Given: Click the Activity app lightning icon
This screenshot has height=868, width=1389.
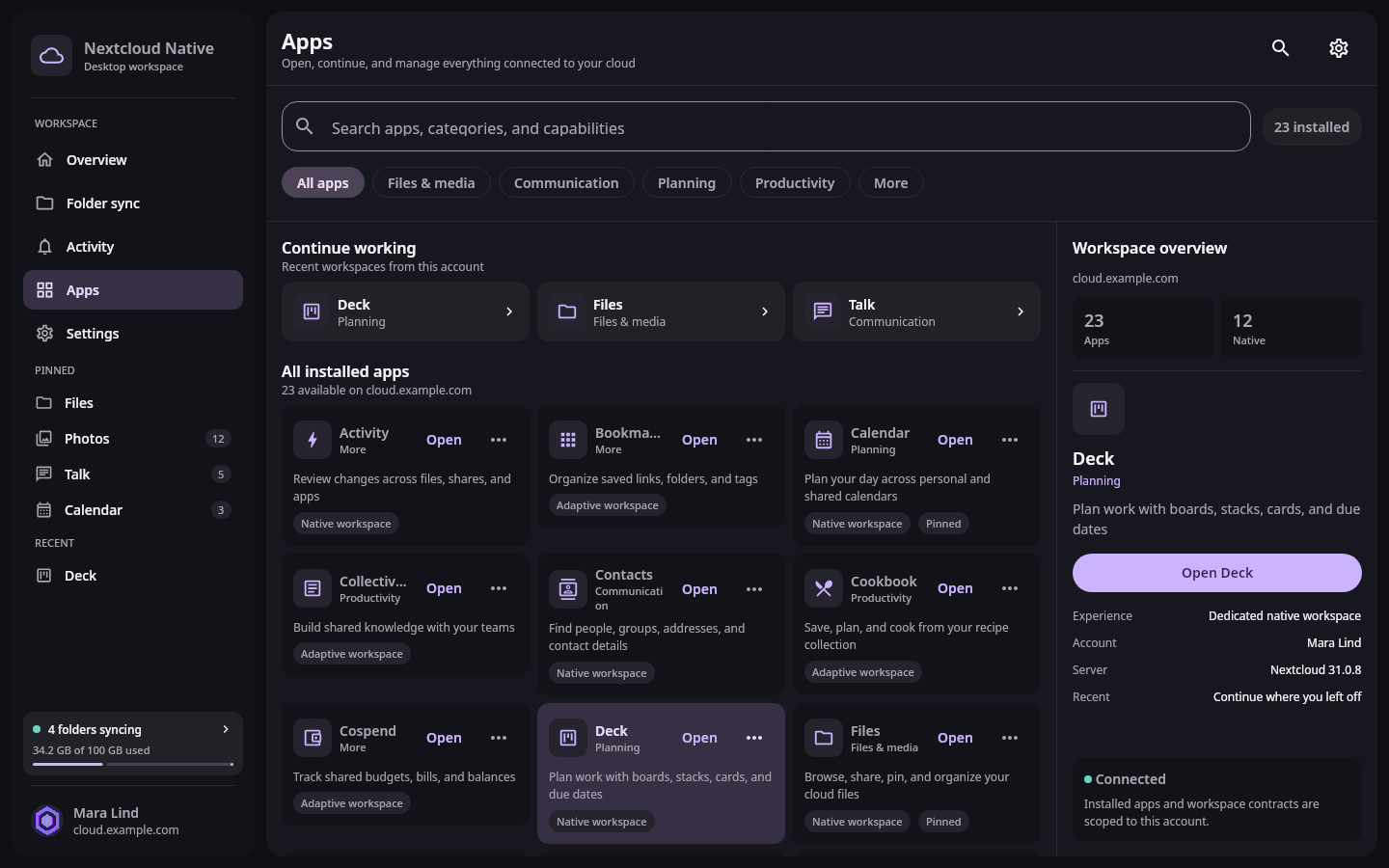Looking at the screenshot, I should [313, 440].
